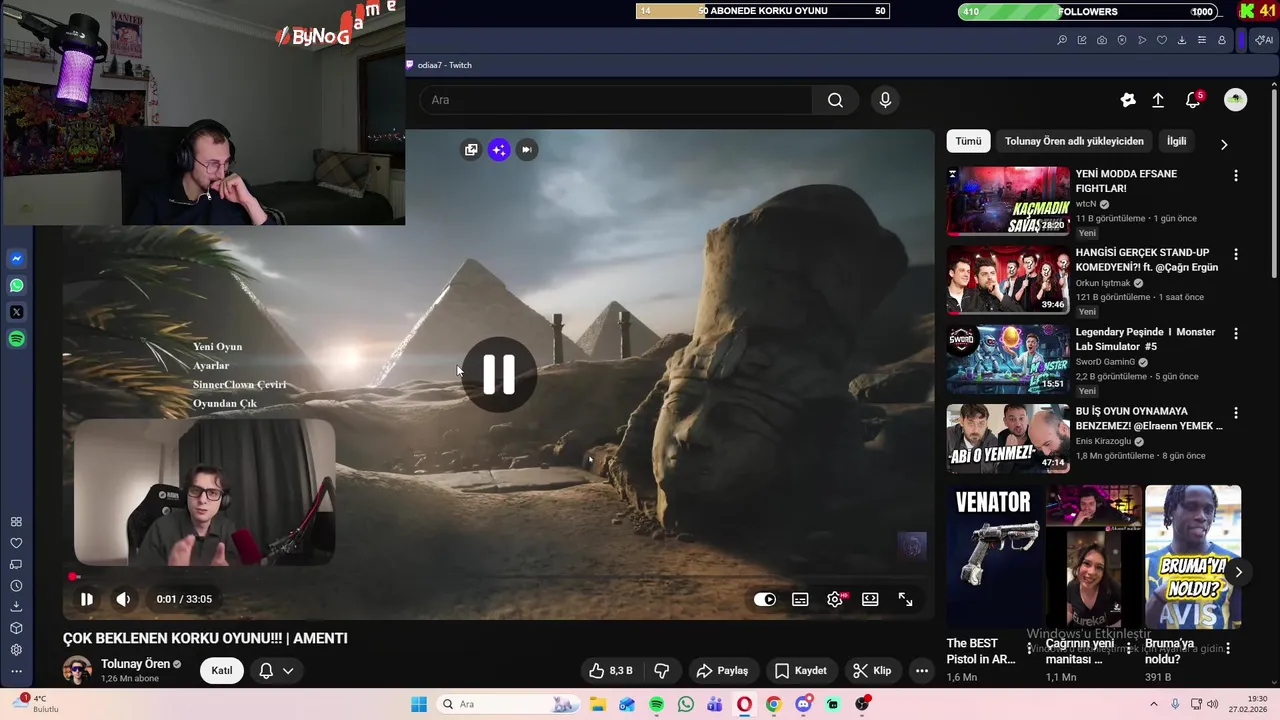
Task: Start voice search with the microphone
Action: 884,100
